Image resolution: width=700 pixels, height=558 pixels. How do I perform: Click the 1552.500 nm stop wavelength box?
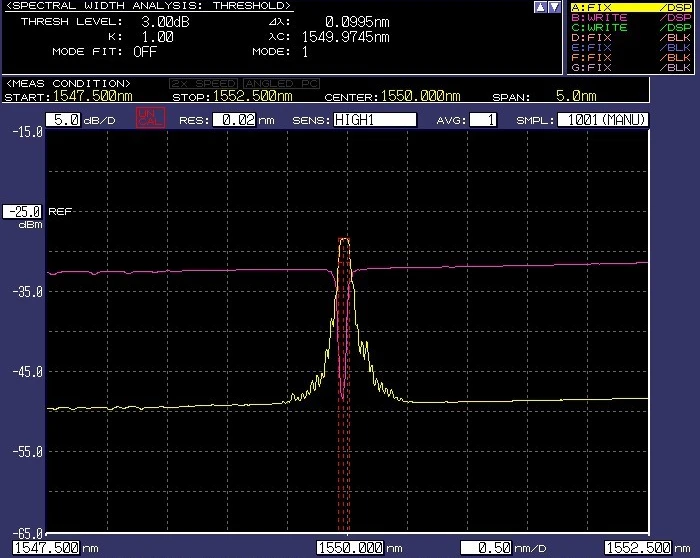point(638,548)
